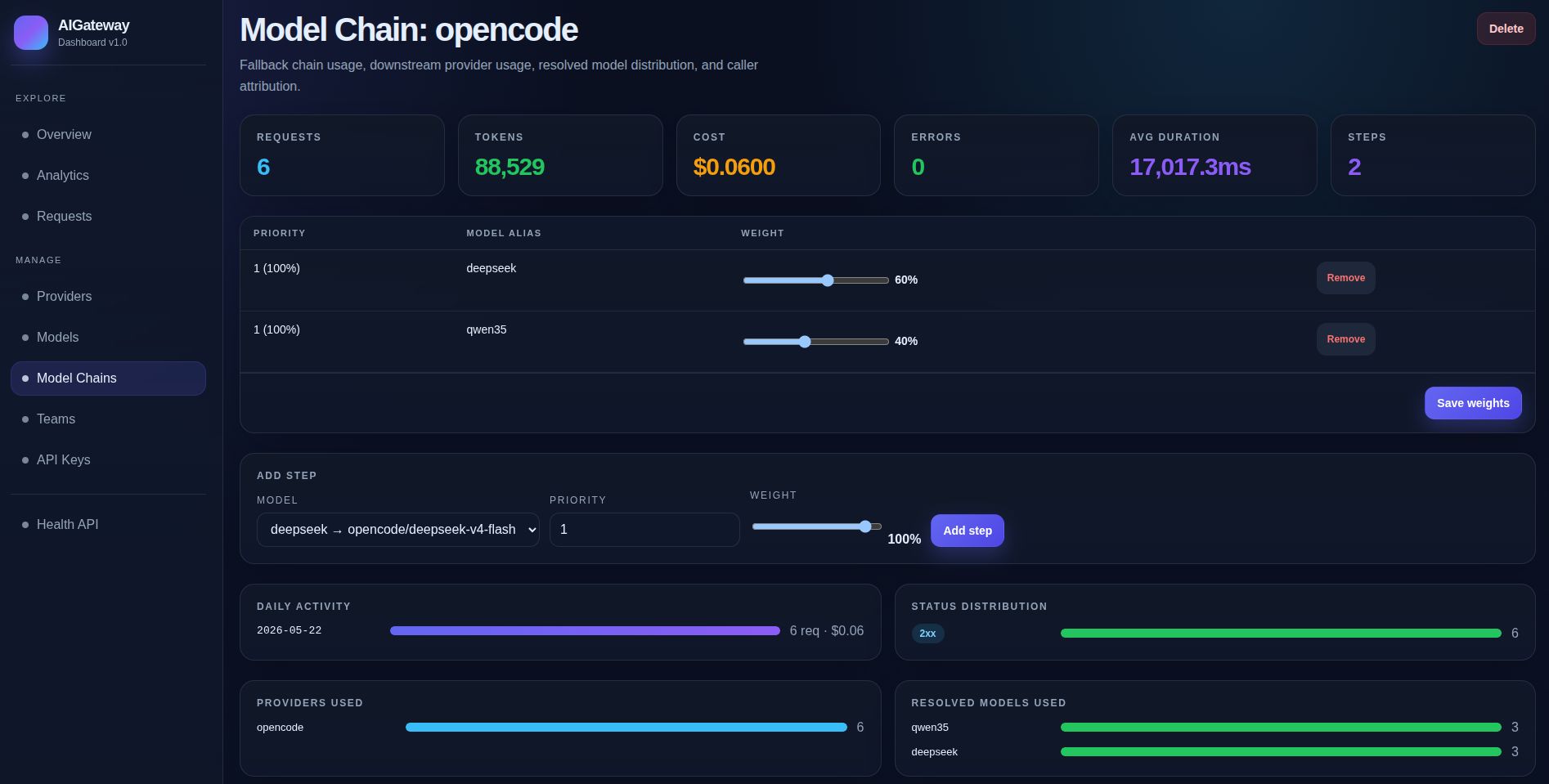The image size is (1549, 784).
Task: Click the Tokens value 88,529
Action: (x=510, y=167)
